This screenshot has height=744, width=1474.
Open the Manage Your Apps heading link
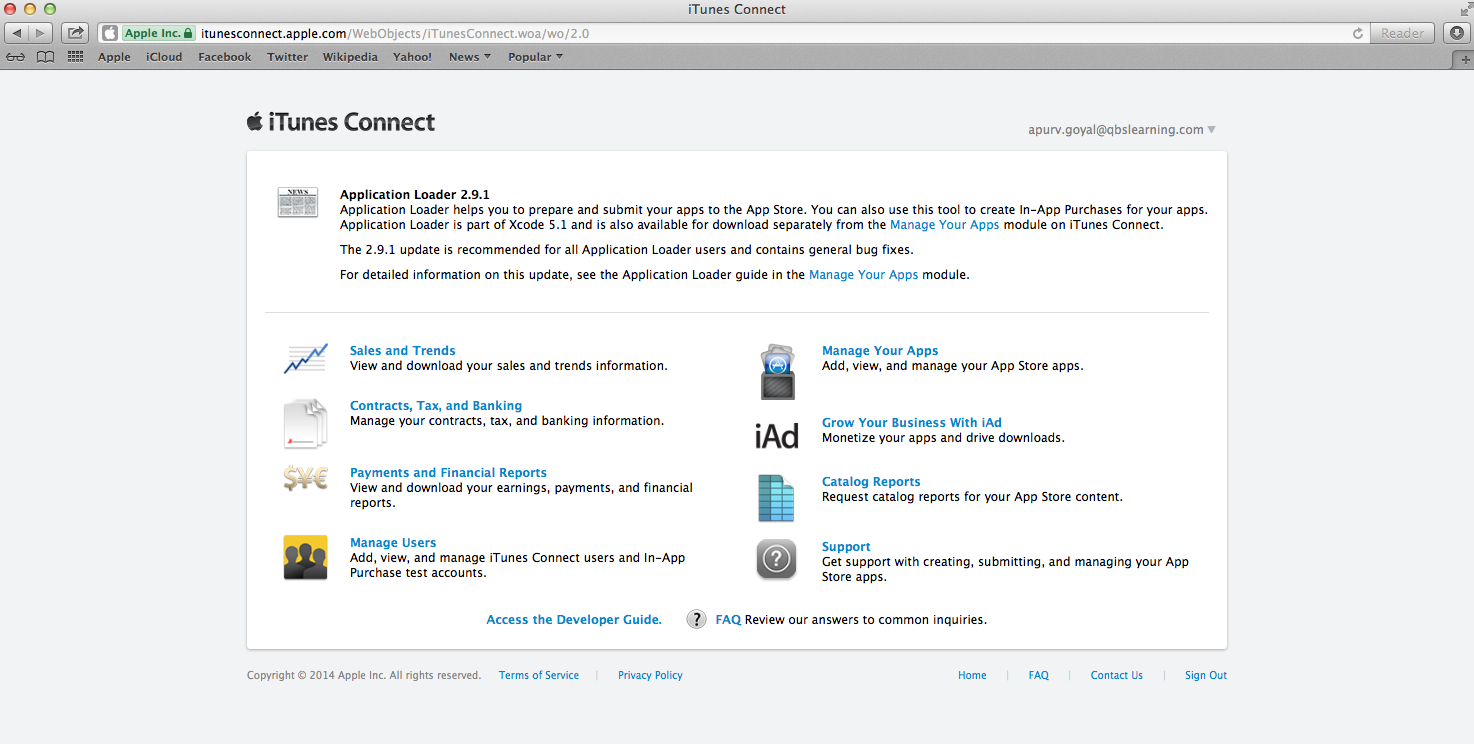(x=880, y=351)
